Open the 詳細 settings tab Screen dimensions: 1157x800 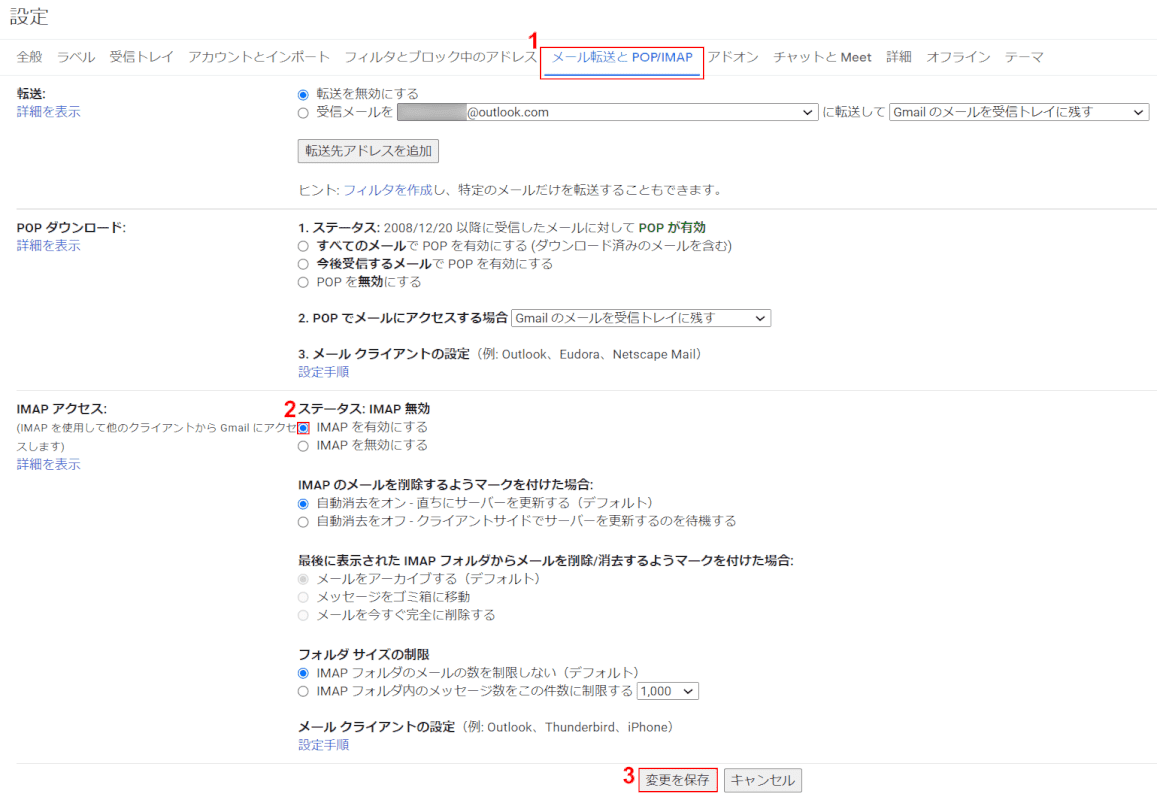(x=899, y=57)
